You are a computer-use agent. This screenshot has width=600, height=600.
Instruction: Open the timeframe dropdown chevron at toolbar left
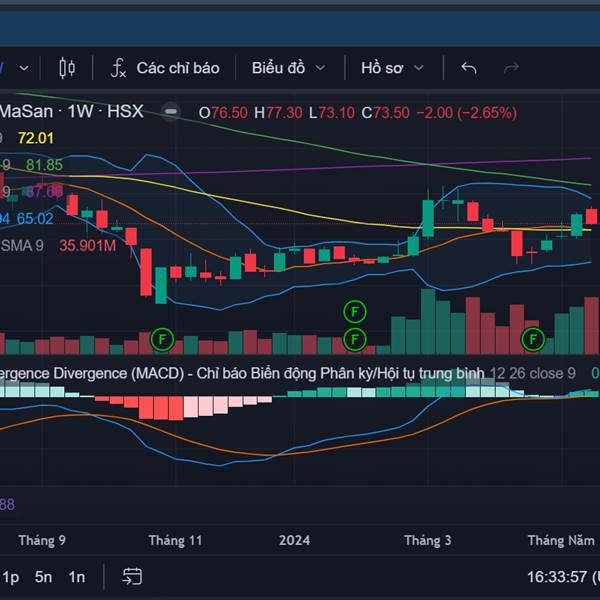[24, 68]
